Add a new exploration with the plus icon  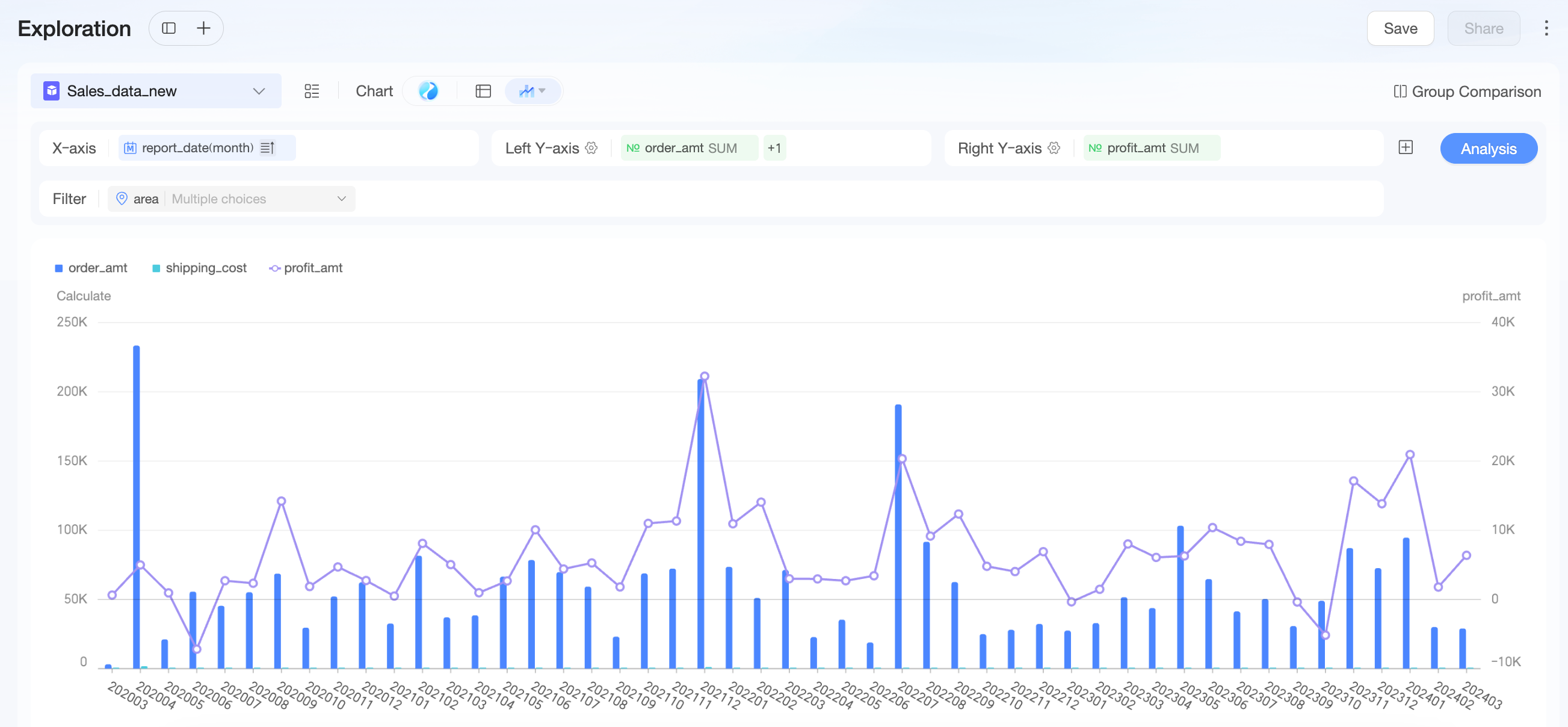203,28
